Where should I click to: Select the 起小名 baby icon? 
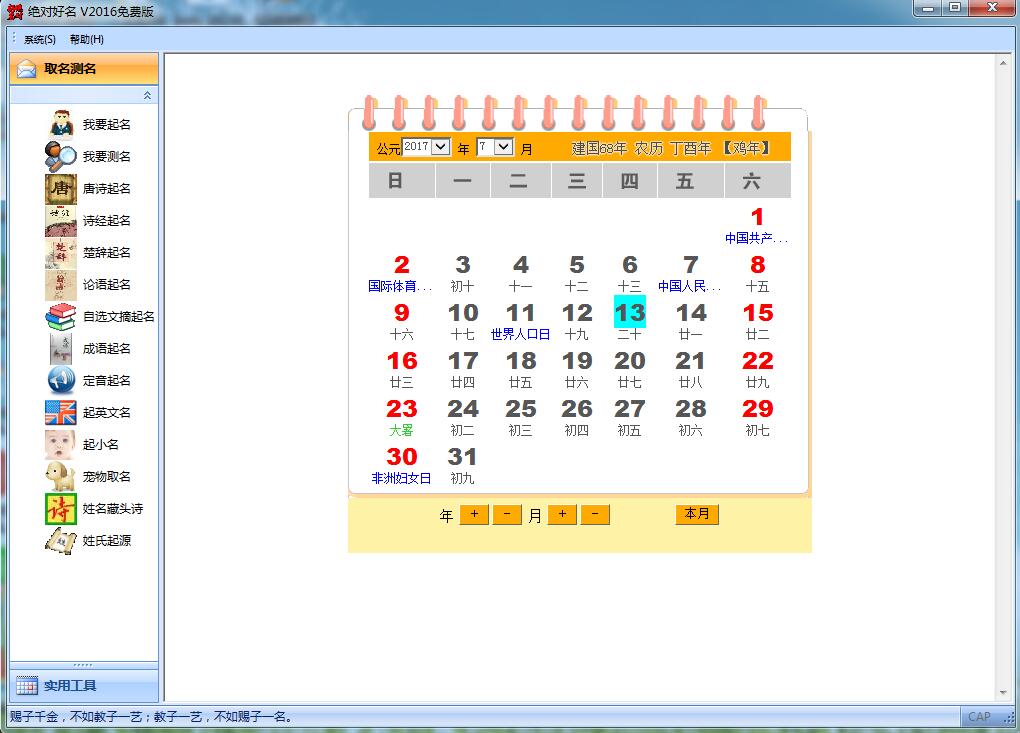tap(61, 444)
